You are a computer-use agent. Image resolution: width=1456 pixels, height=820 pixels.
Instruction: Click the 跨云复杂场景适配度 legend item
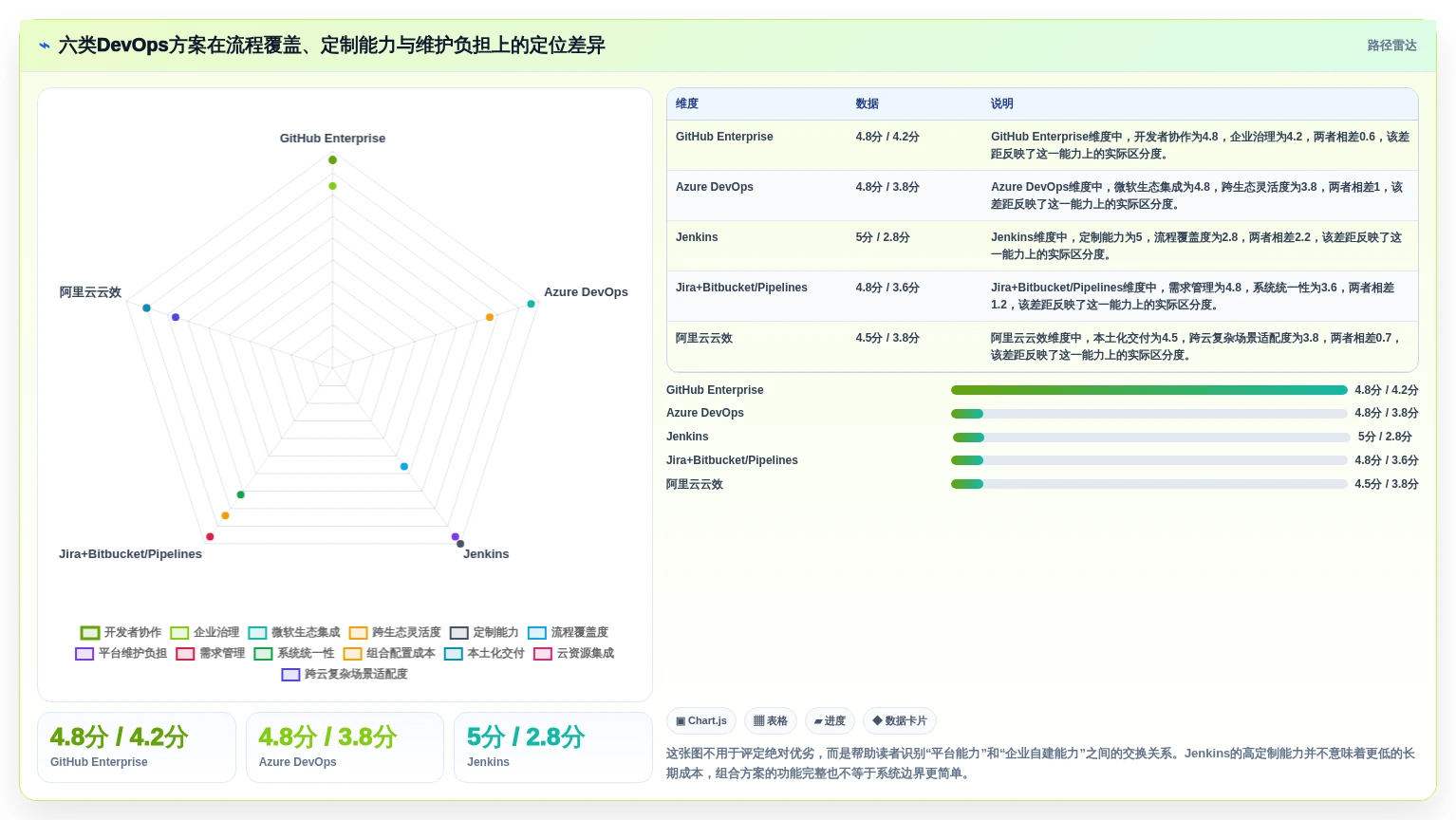click(x=345, y=674)
